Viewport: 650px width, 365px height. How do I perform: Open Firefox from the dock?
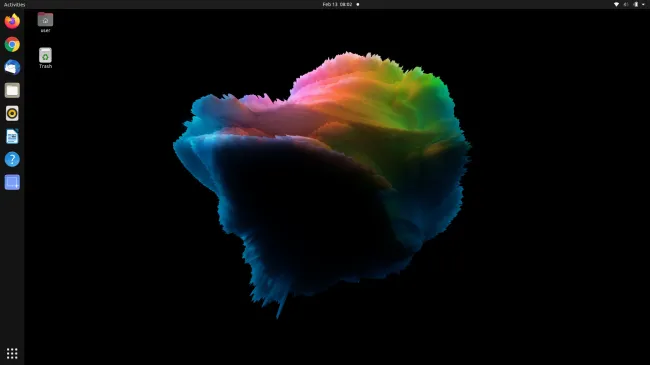(x=12, y=21)
